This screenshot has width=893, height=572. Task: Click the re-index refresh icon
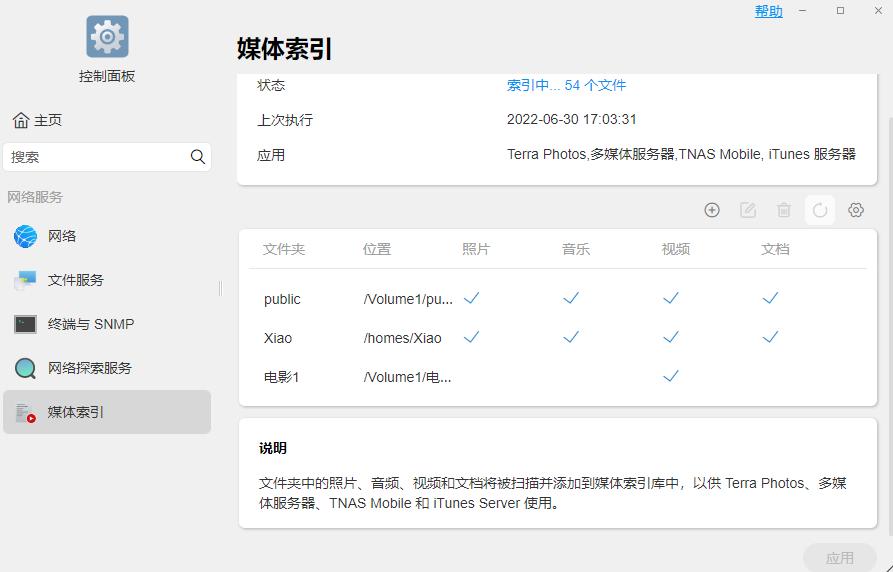pyautogui.click(x=820, y=210)
